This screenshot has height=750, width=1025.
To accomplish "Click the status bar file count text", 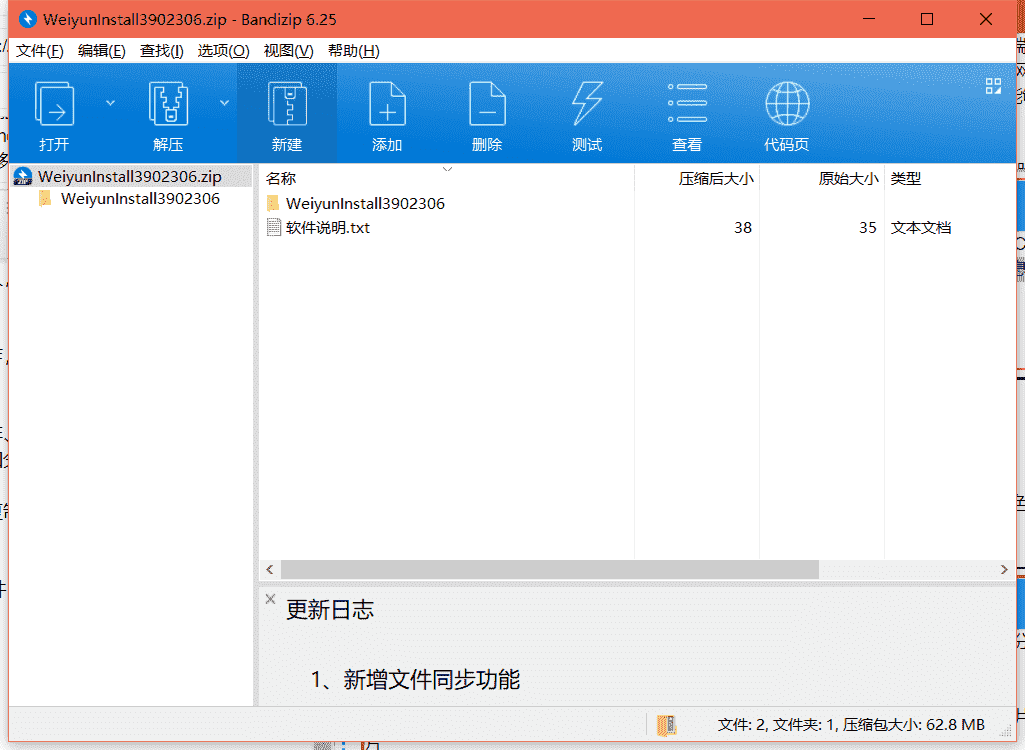I will 850,724.
